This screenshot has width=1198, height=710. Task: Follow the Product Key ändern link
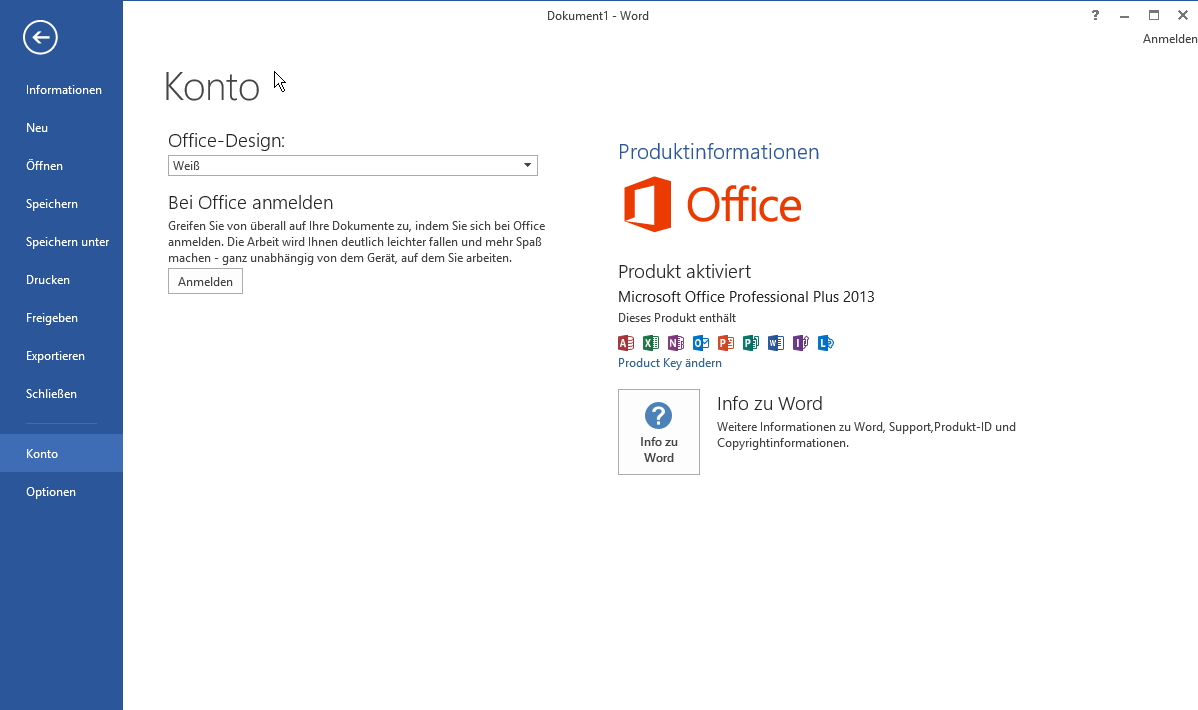click(x=670, y=363)
